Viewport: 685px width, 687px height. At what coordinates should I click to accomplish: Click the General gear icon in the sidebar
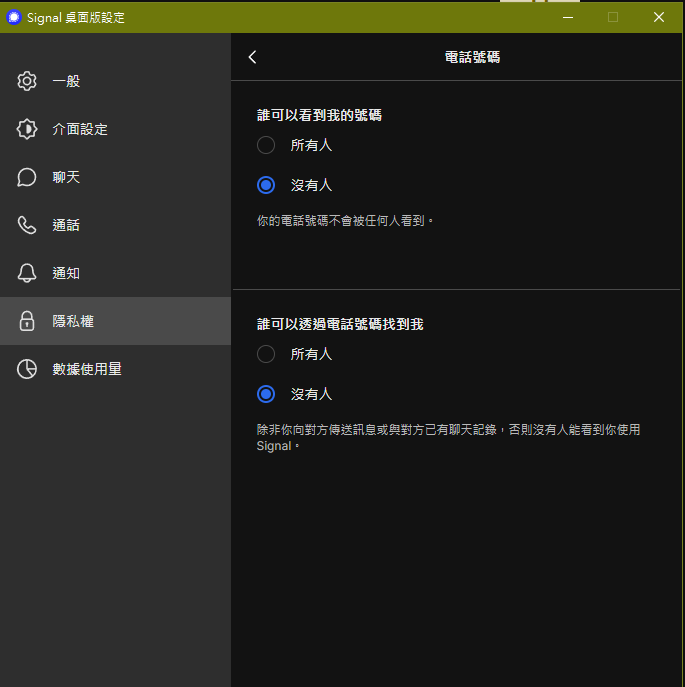[x=27, y=81]
